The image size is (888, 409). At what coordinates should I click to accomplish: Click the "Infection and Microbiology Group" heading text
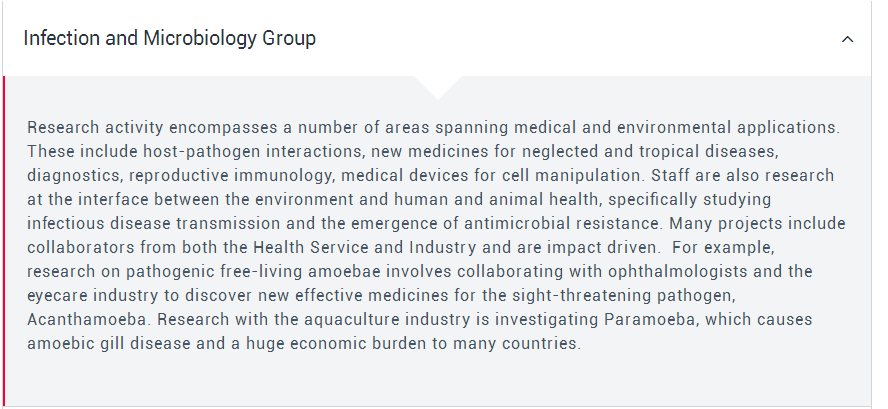(170, 39)
